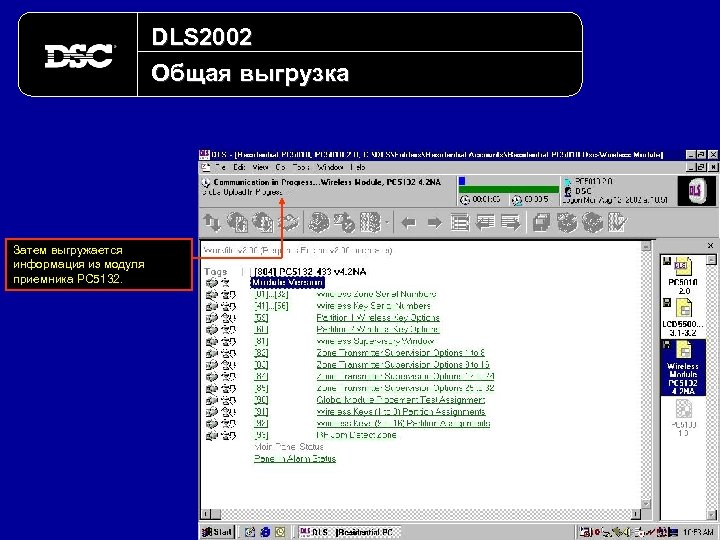Click the right-pointing Forward arrow in toolbar
Screen dimensions: 720x540
434,223
